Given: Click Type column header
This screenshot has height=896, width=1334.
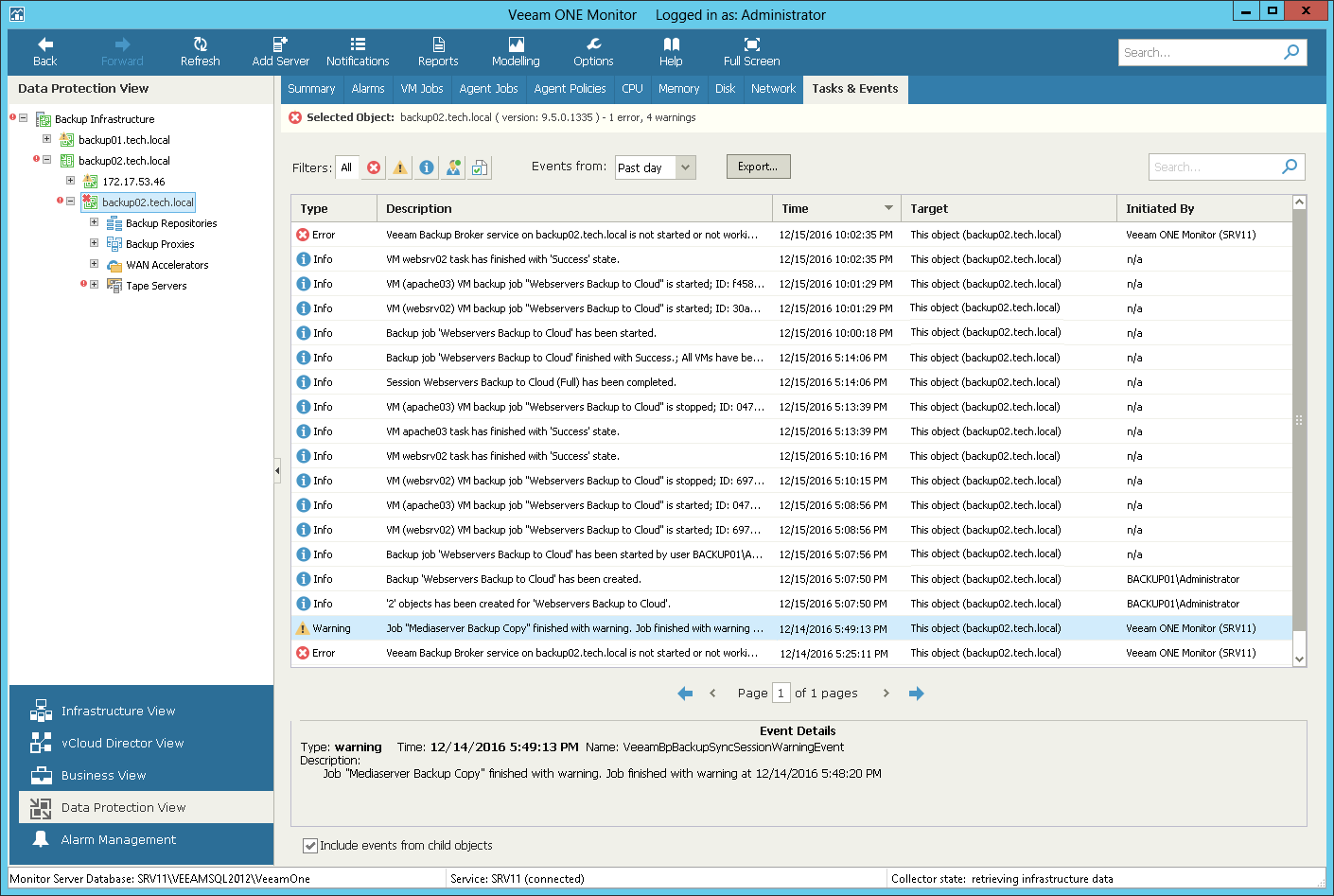Looking at the screenshot, I should [x=334, y=208].
